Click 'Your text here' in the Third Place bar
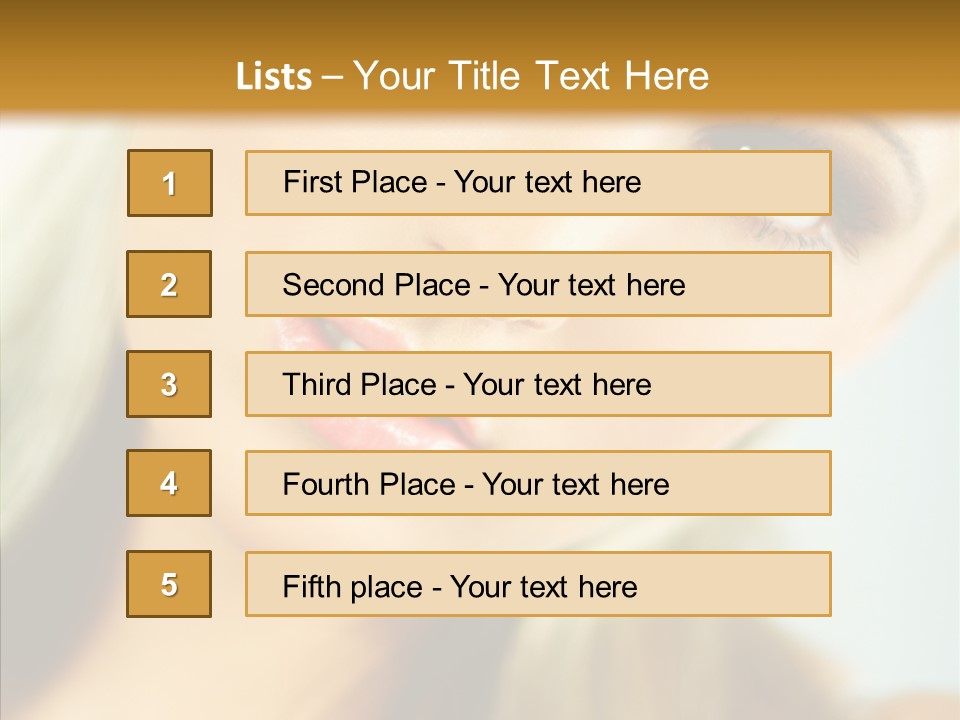Screen dimensions: 960x720 click(x=557, y=384)
